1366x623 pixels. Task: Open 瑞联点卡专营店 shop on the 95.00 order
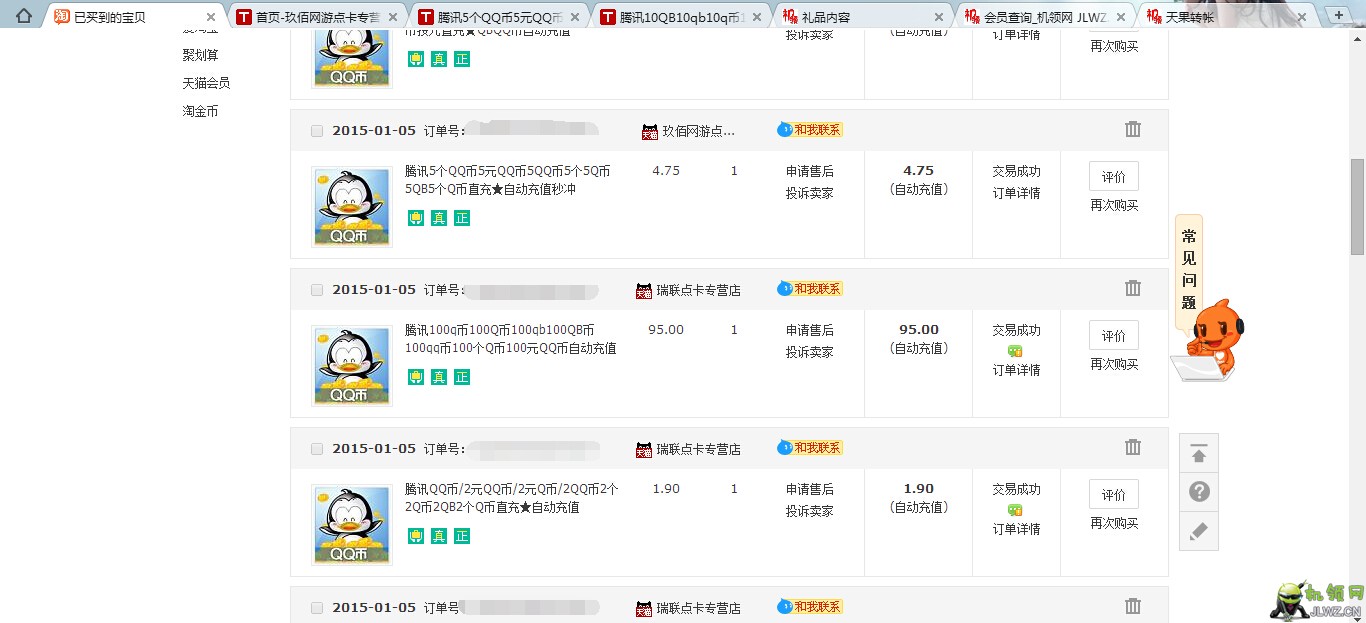pos(698,290)
